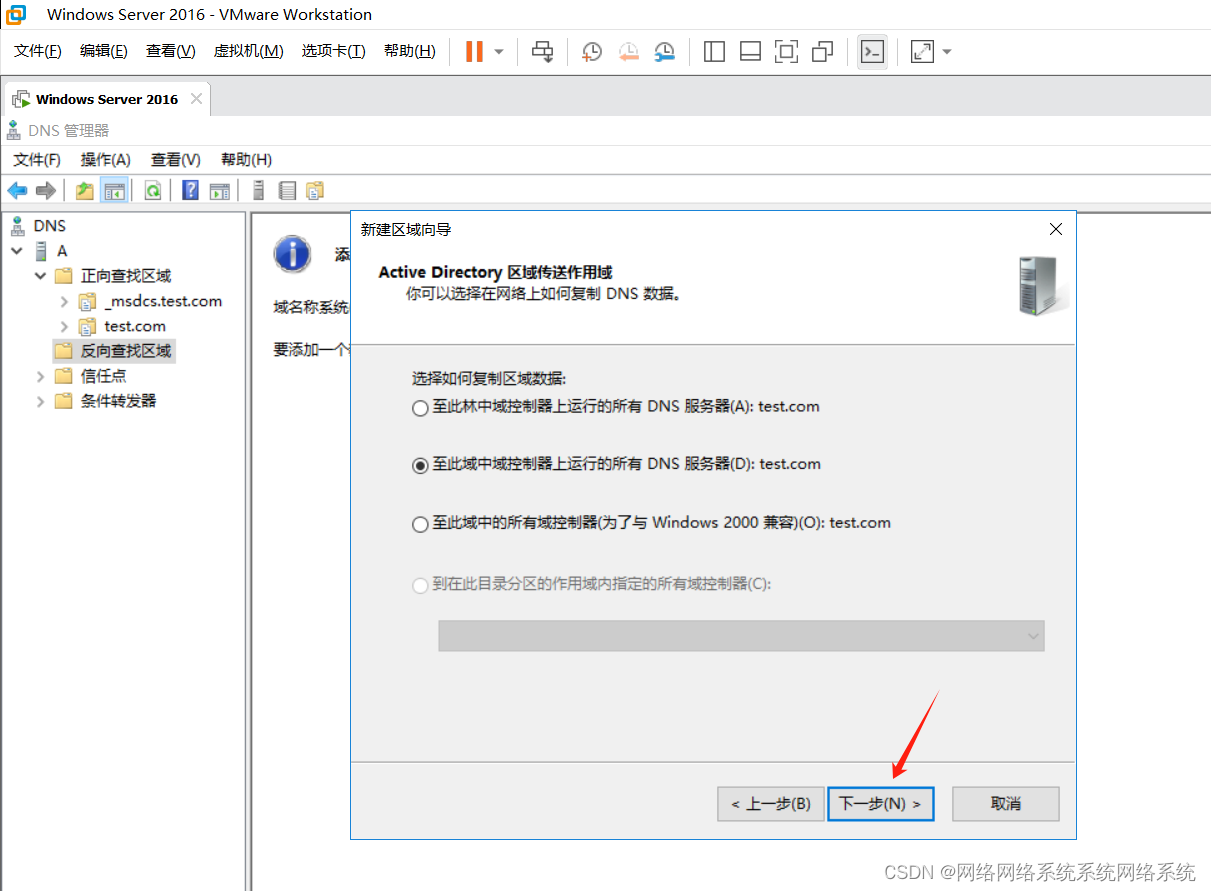The image size is (1211, 891).
Task: Click the 下一步(N) button in the wizard
Action: pyautogui.click(x=880, y=803)
